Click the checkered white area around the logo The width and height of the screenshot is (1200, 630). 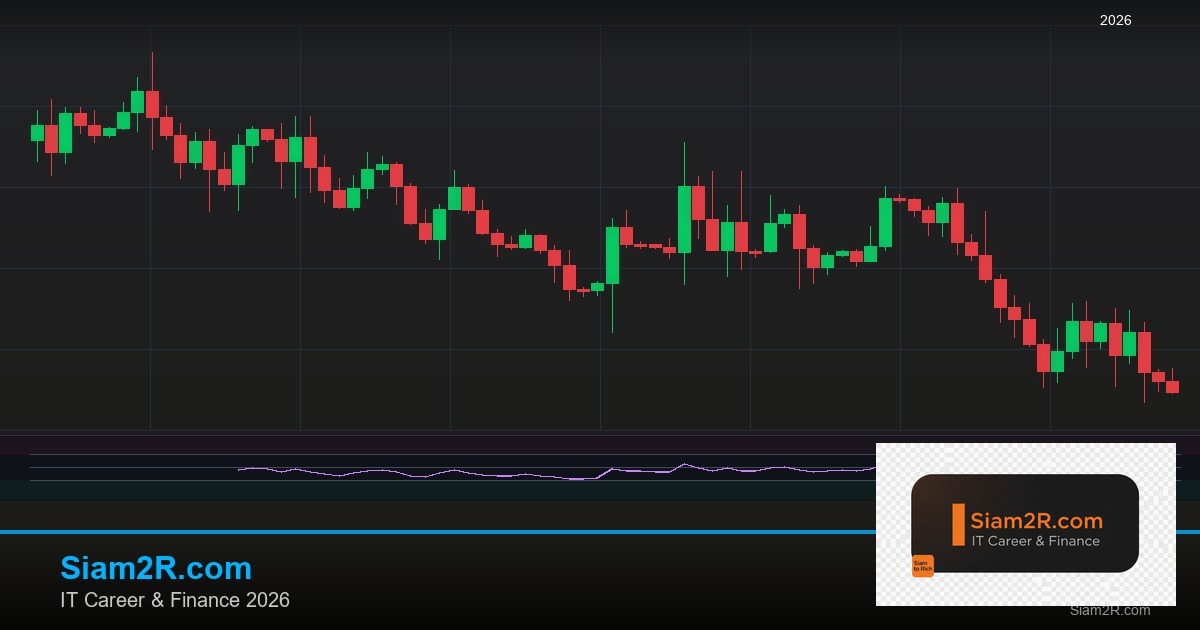[x=895, y=590]
